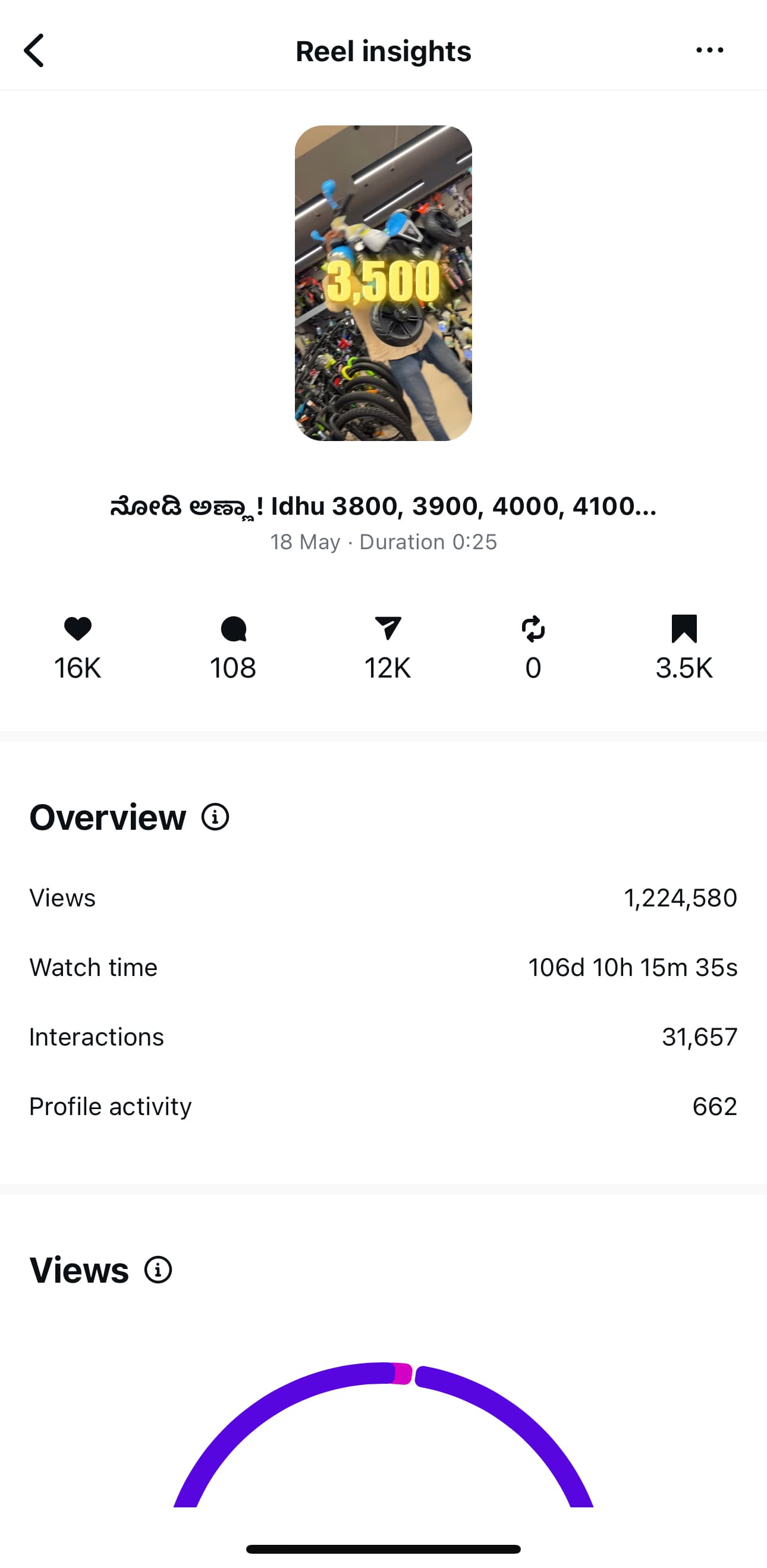Open the three-dot more options menu

[709, 51]
